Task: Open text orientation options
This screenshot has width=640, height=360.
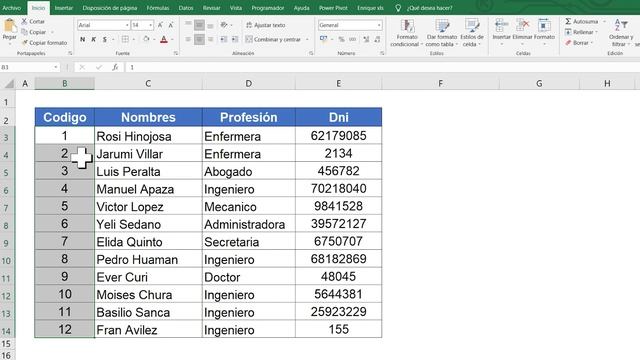Action: (224, 25)
